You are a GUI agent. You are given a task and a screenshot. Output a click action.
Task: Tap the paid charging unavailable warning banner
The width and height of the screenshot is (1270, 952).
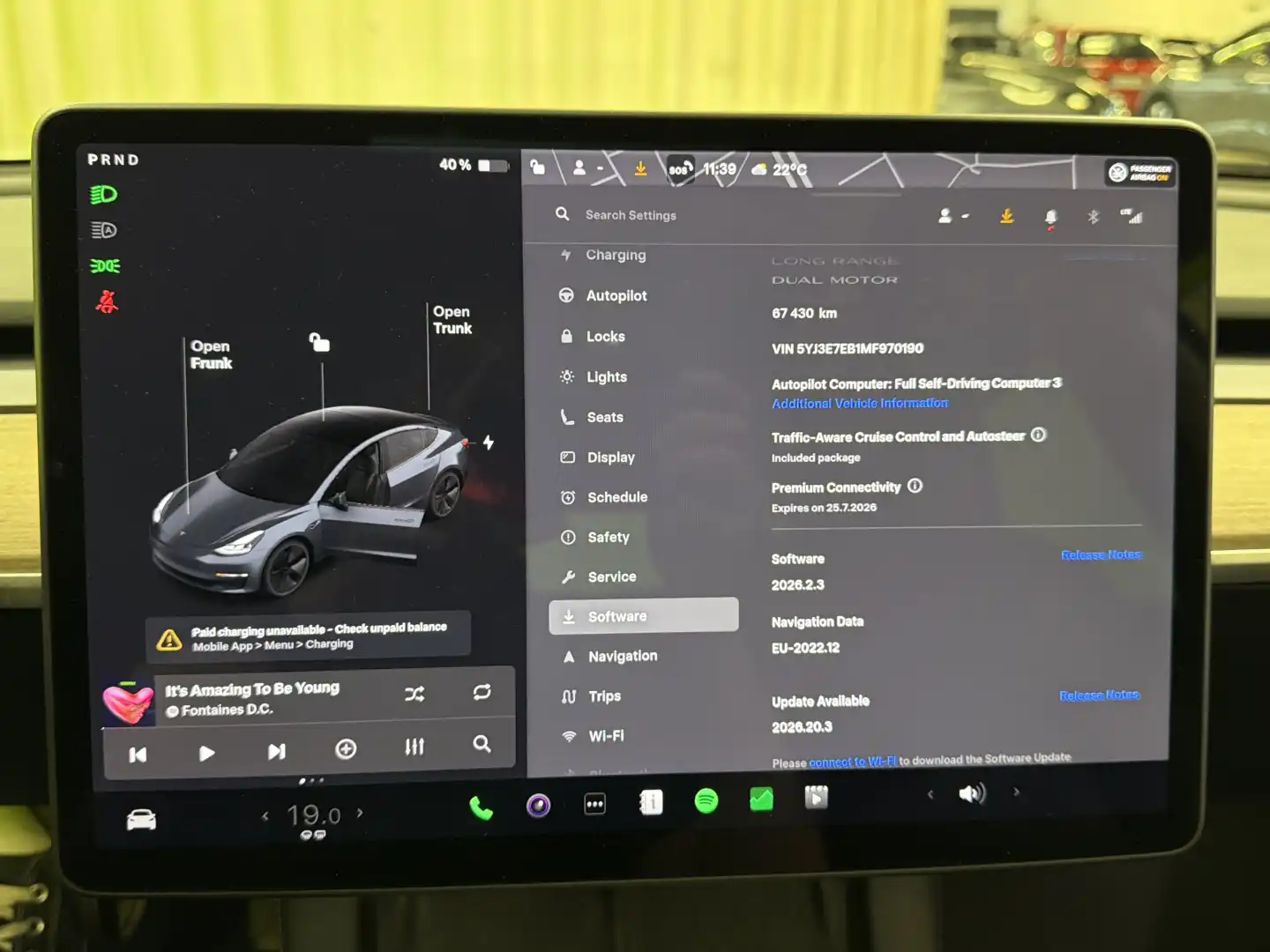(309, 636)
